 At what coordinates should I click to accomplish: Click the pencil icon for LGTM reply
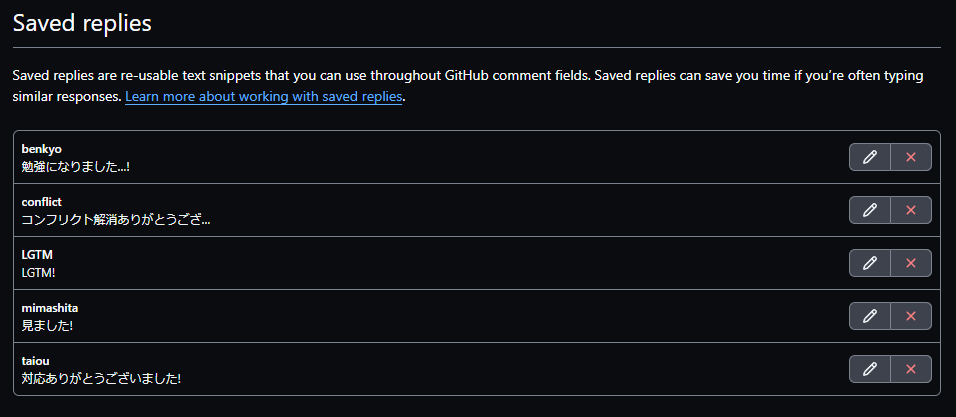(x=870, y=263)
